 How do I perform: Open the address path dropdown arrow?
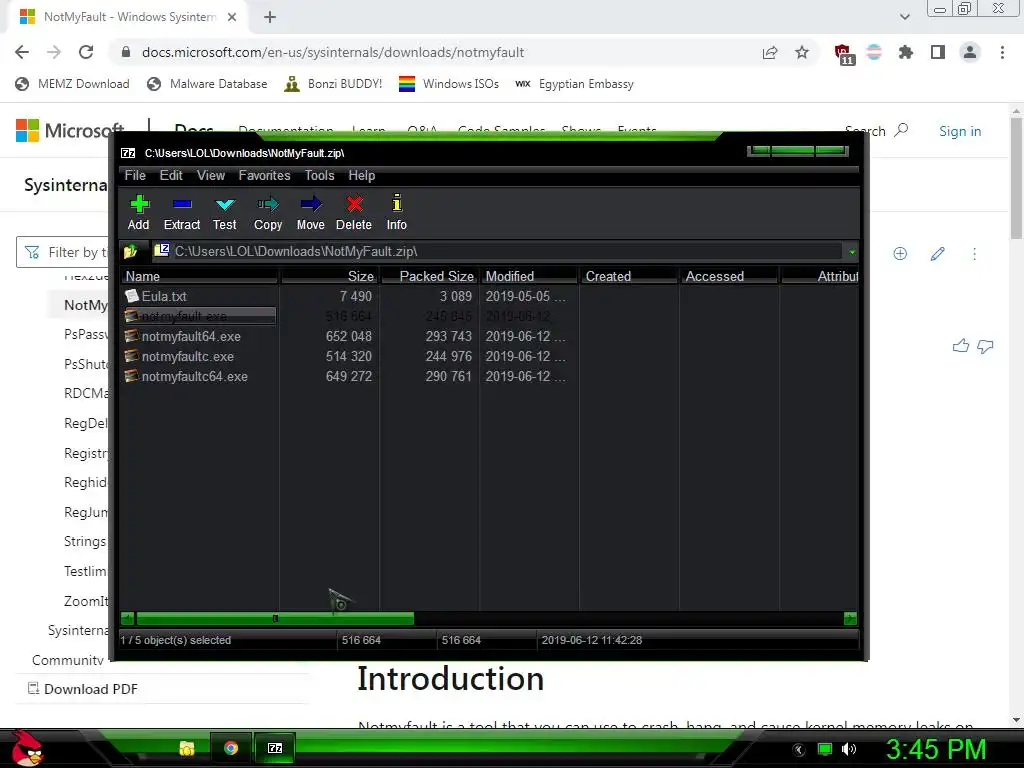pyautogui.click(x=852, y=252)
